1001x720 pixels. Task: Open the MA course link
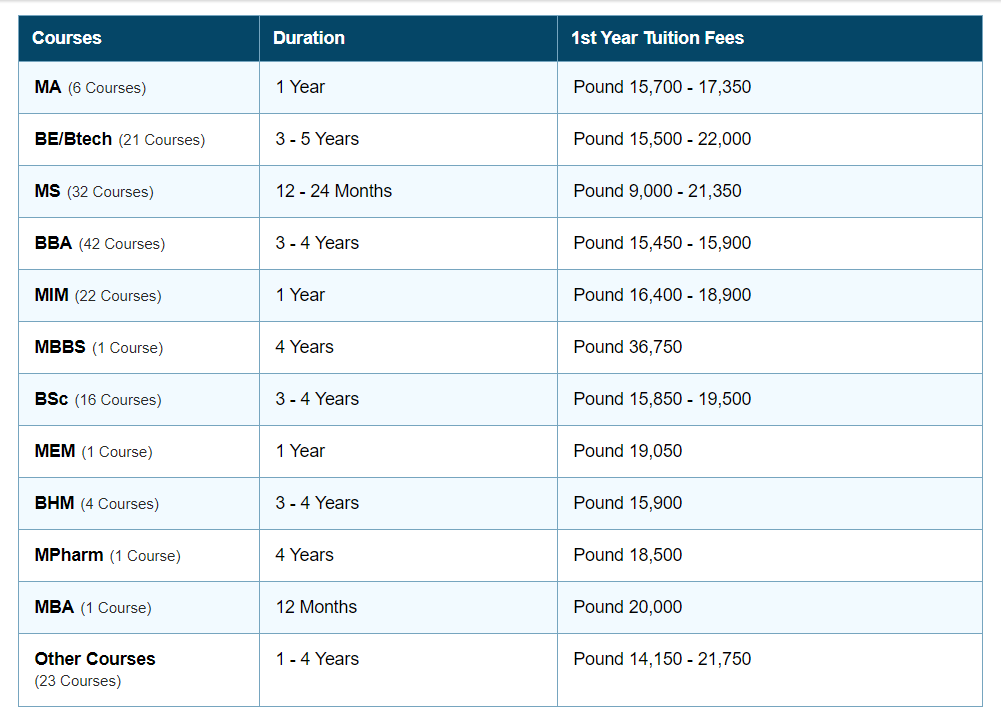(x=48, y=87)
